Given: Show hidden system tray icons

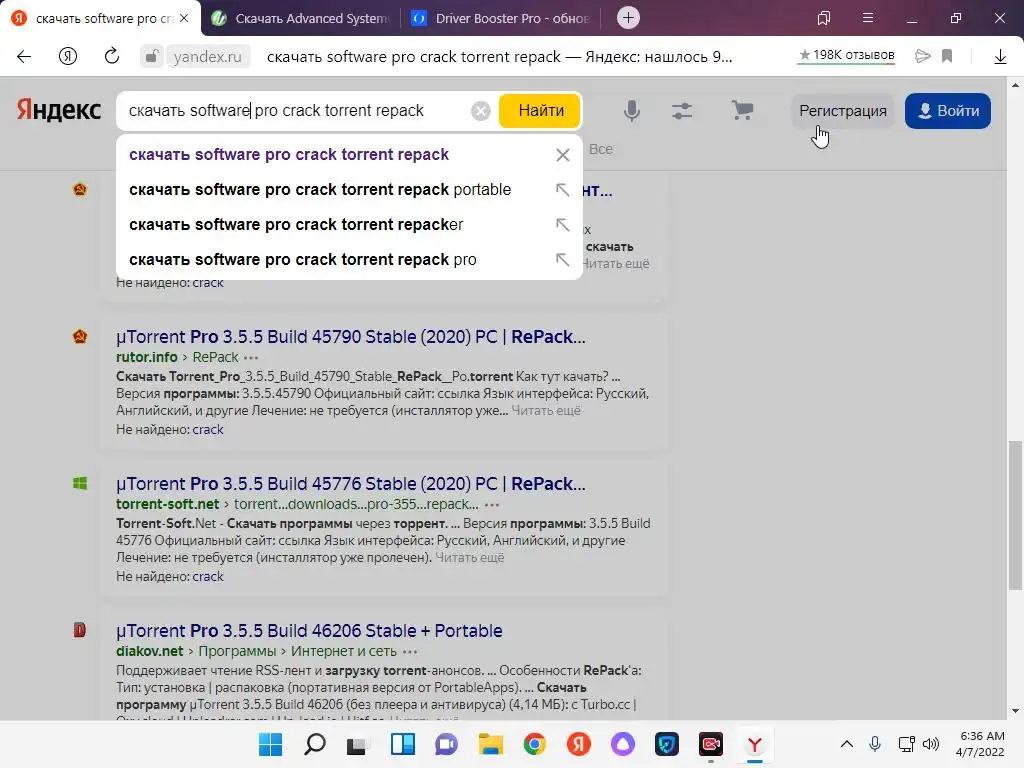Looking at the screenshot, I should tap(846, 744).
